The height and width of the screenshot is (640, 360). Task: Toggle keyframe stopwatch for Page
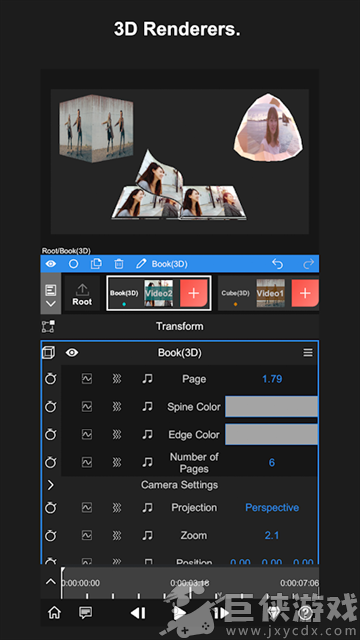pyautogui.click(x=51, y=379)
